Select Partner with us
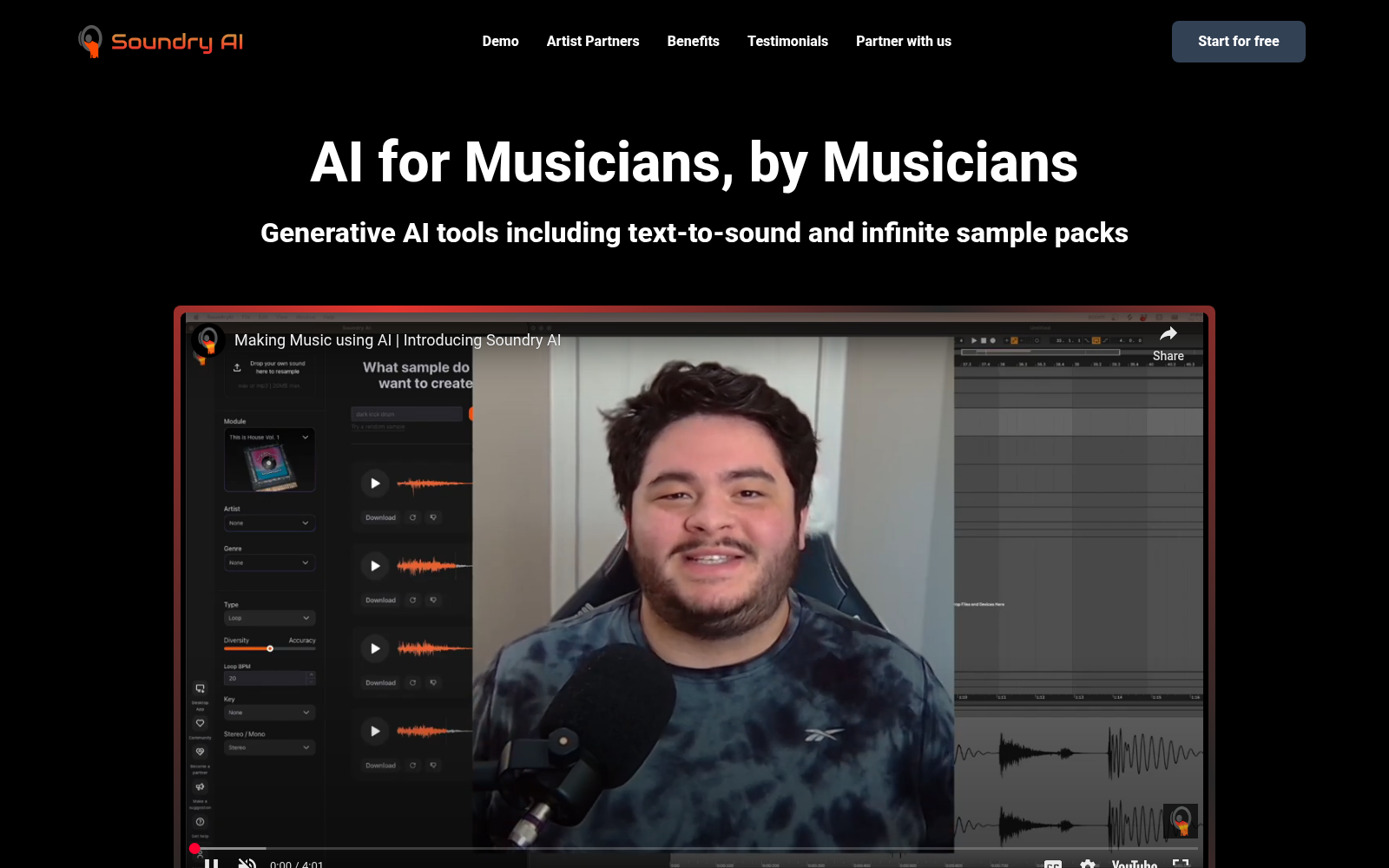The image size is (1389, 868). (x=904, y=42)
